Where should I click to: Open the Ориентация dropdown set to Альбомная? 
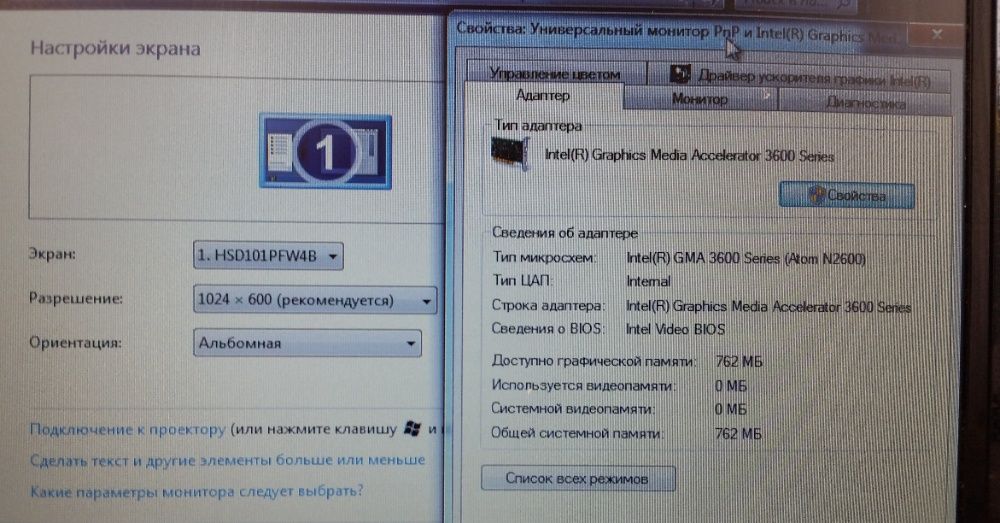pyautogui.click(x=307, y=343)
